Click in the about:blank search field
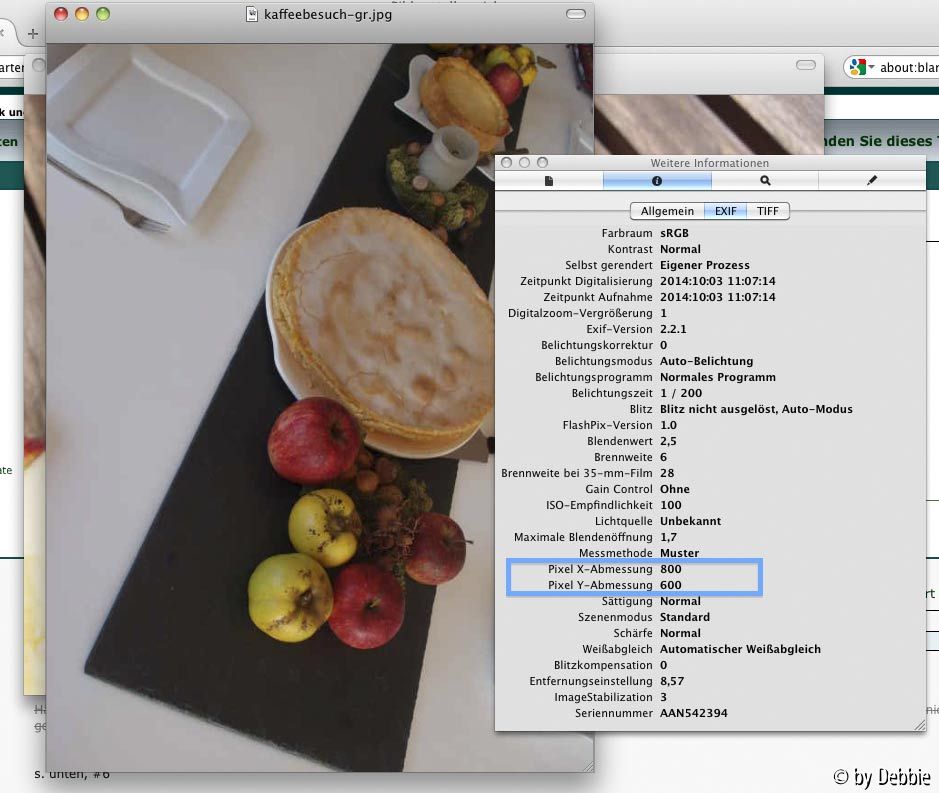939x793 pixels. tap(908, 68)
